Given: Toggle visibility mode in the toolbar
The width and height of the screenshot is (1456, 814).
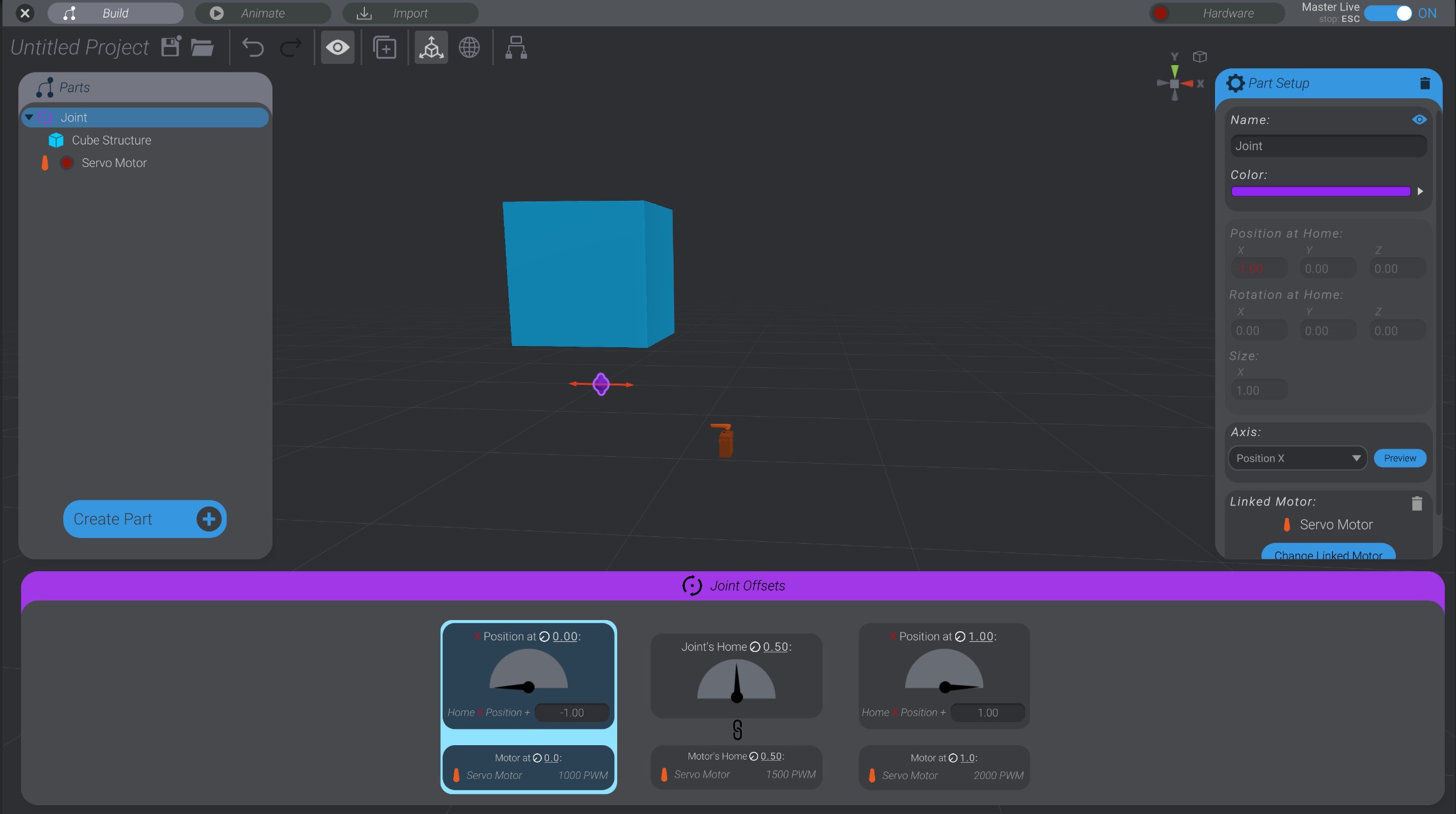Looking at the screenshot, I should (x=337, y=47).
